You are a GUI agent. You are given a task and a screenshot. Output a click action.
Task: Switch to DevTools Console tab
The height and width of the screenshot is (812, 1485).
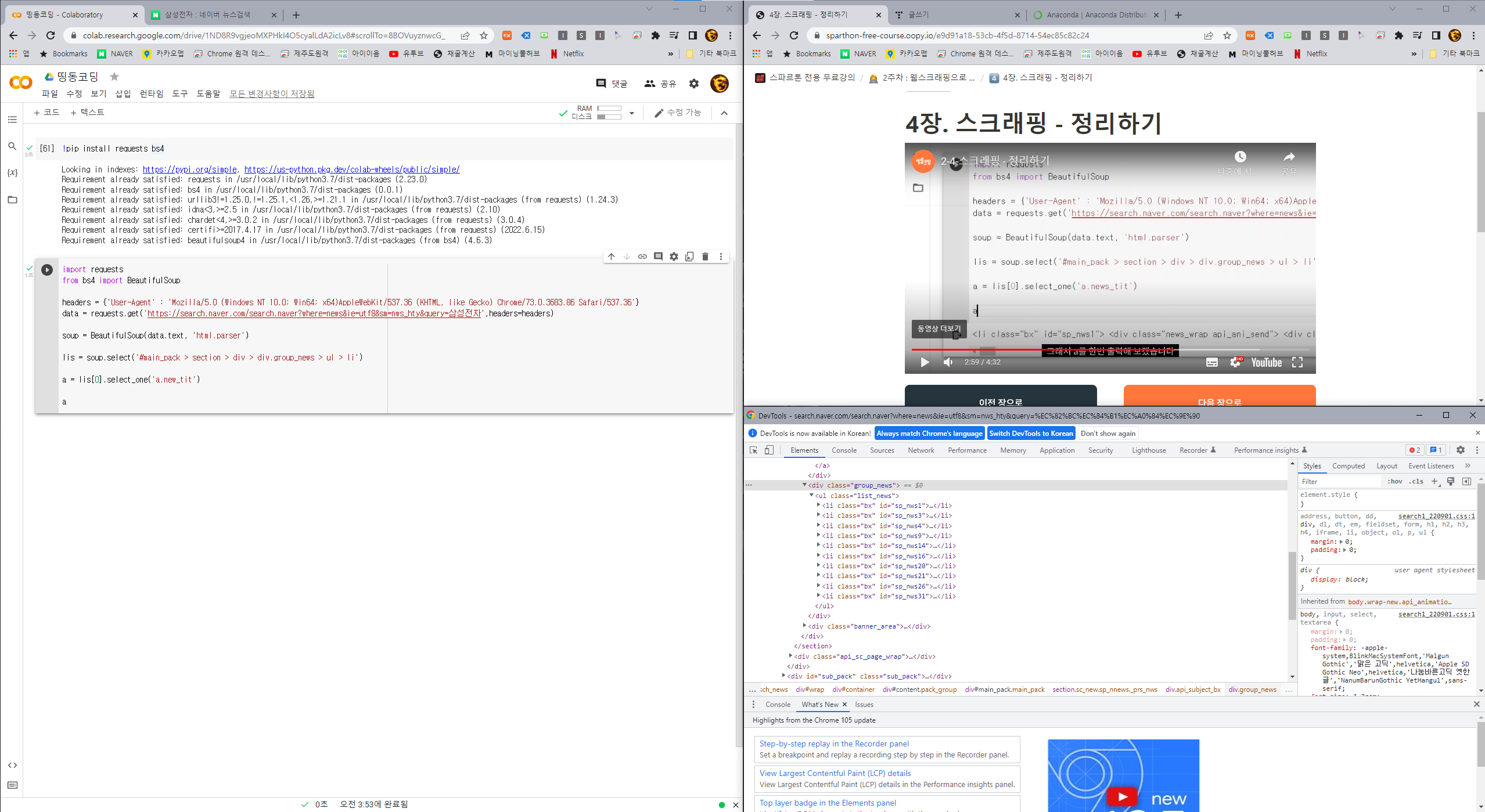pos(844,450)
